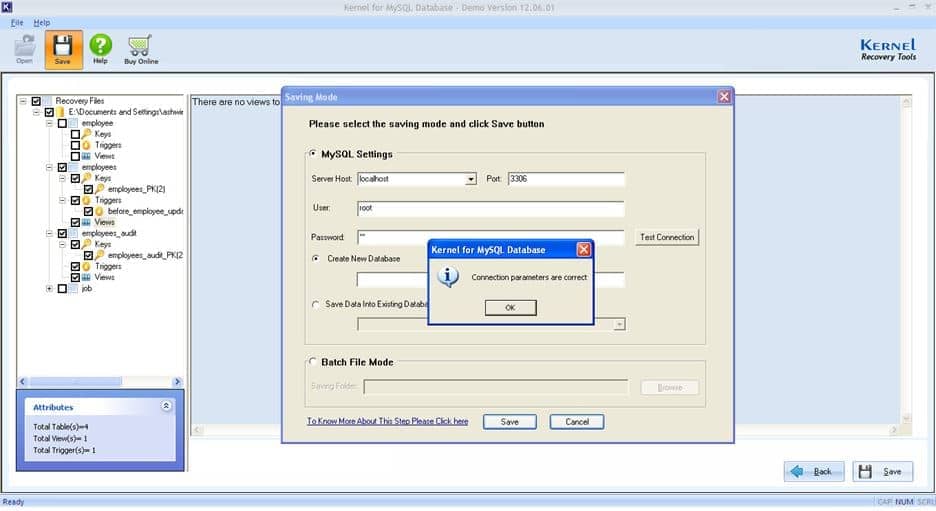Uncheck the employees_audit table checkbox
Screen dimensions: 936x511
[x=62, y=233]
